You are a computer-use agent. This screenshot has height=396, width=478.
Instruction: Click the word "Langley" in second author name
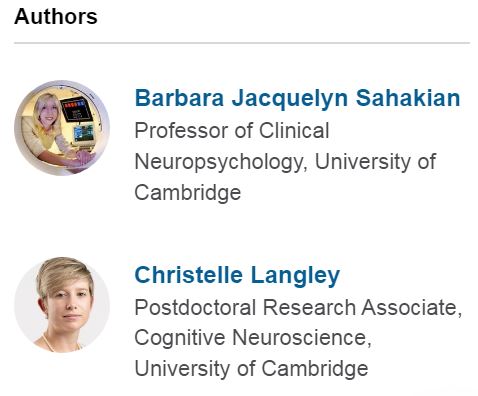pos(295,276)
